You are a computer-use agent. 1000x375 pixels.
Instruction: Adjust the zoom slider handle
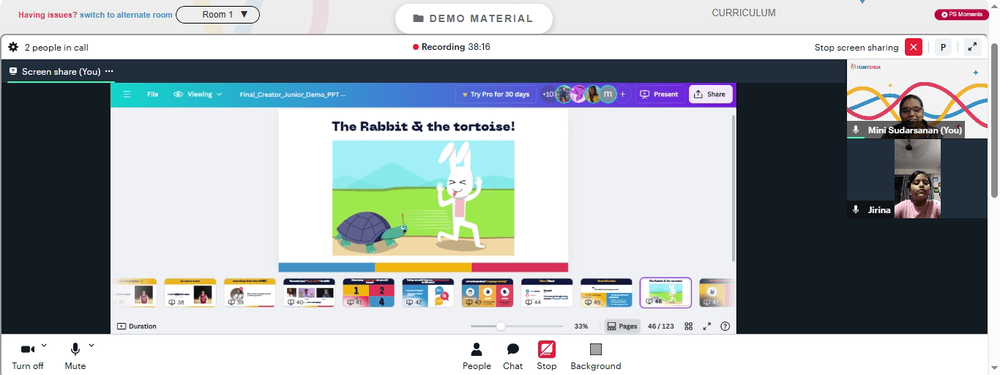coord(501,326)
